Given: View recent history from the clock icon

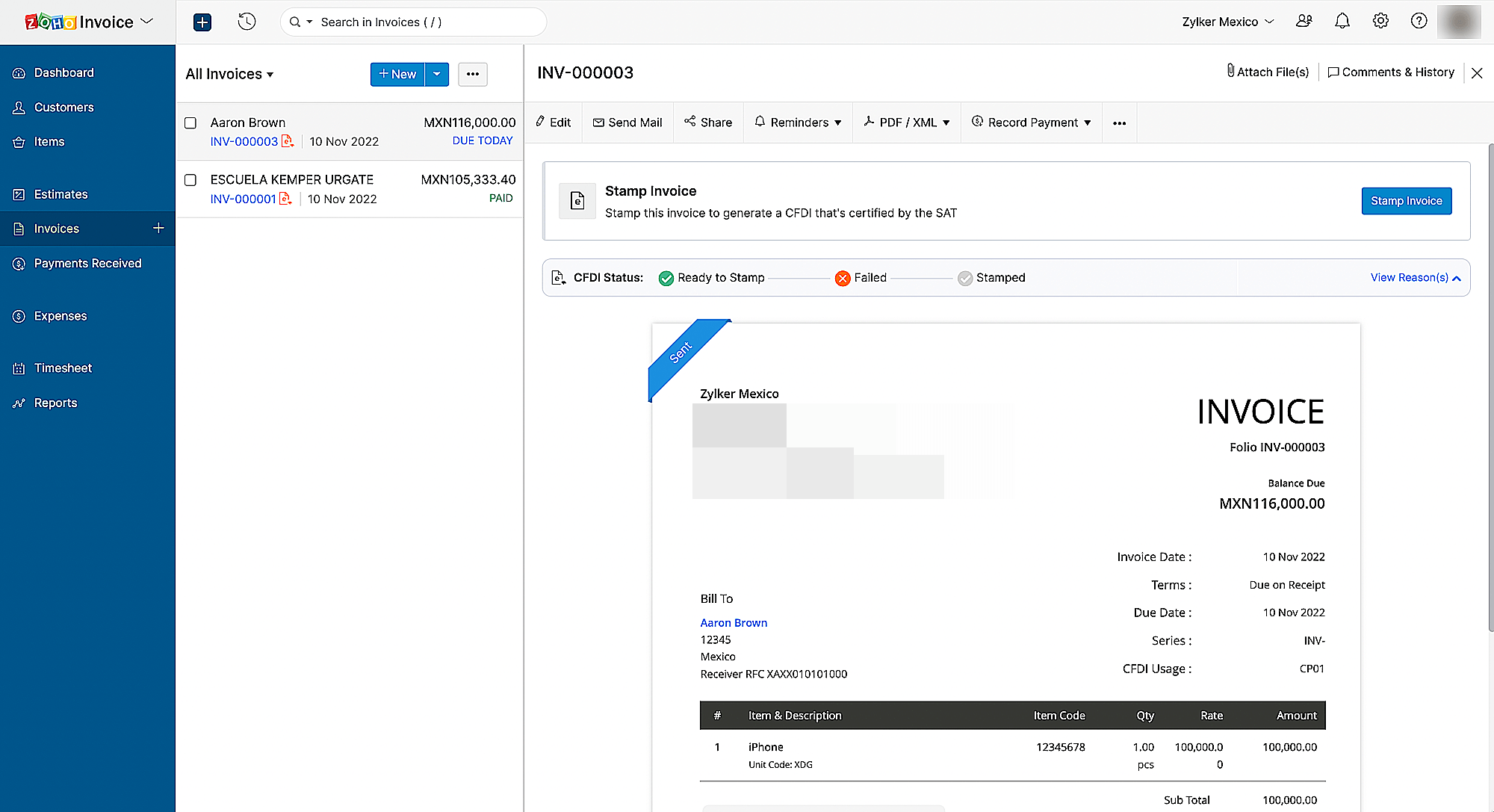Looking at the screenshot, I should (x=247, y=22).
